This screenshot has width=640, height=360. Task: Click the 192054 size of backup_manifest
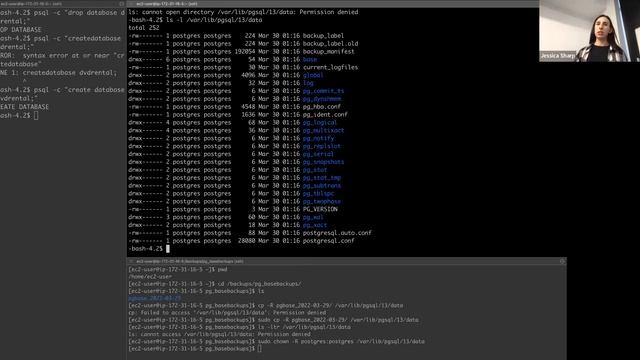coord(245,52)
